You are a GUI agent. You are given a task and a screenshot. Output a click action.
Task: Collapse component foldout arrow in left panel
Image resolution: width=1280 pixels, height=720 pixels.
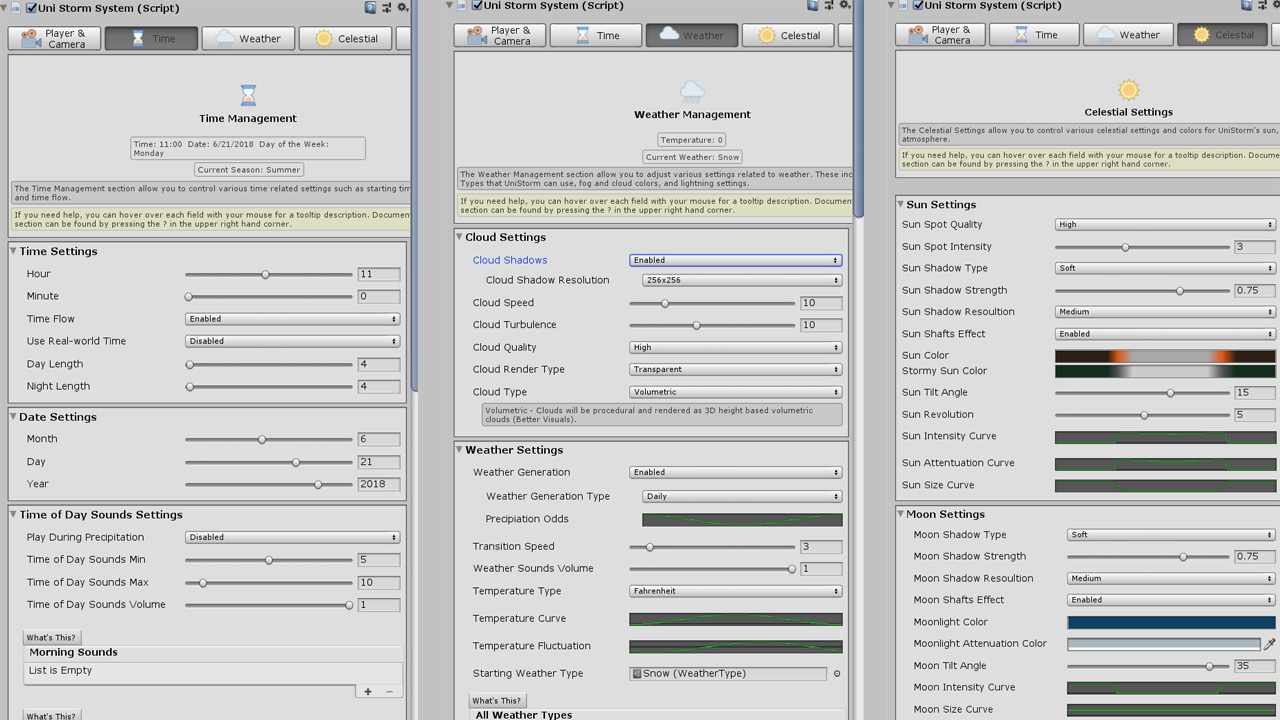point(4,8)
